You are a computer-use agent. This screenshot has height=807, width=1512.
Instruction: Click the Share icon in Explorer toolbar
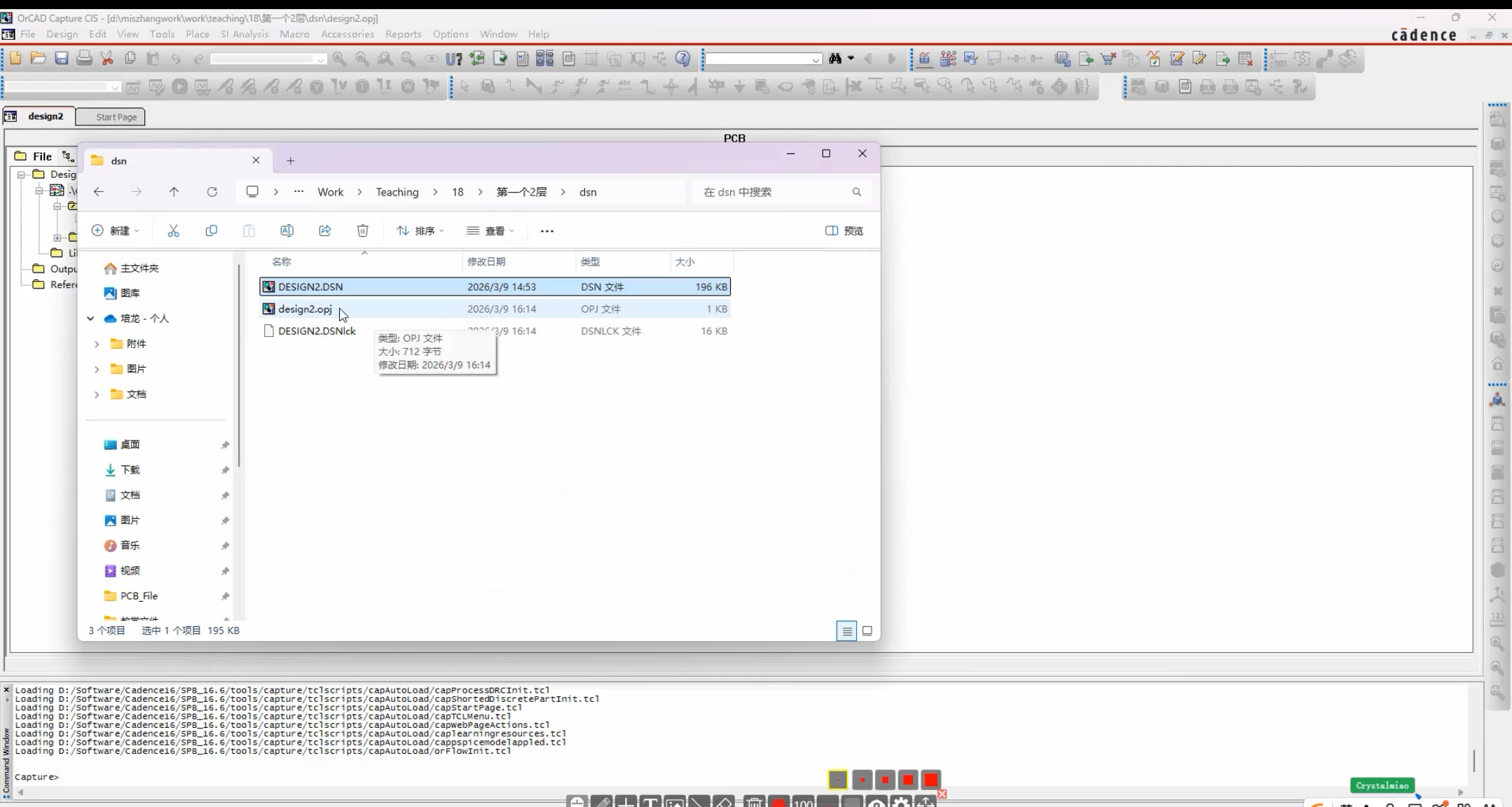(324, 230)
